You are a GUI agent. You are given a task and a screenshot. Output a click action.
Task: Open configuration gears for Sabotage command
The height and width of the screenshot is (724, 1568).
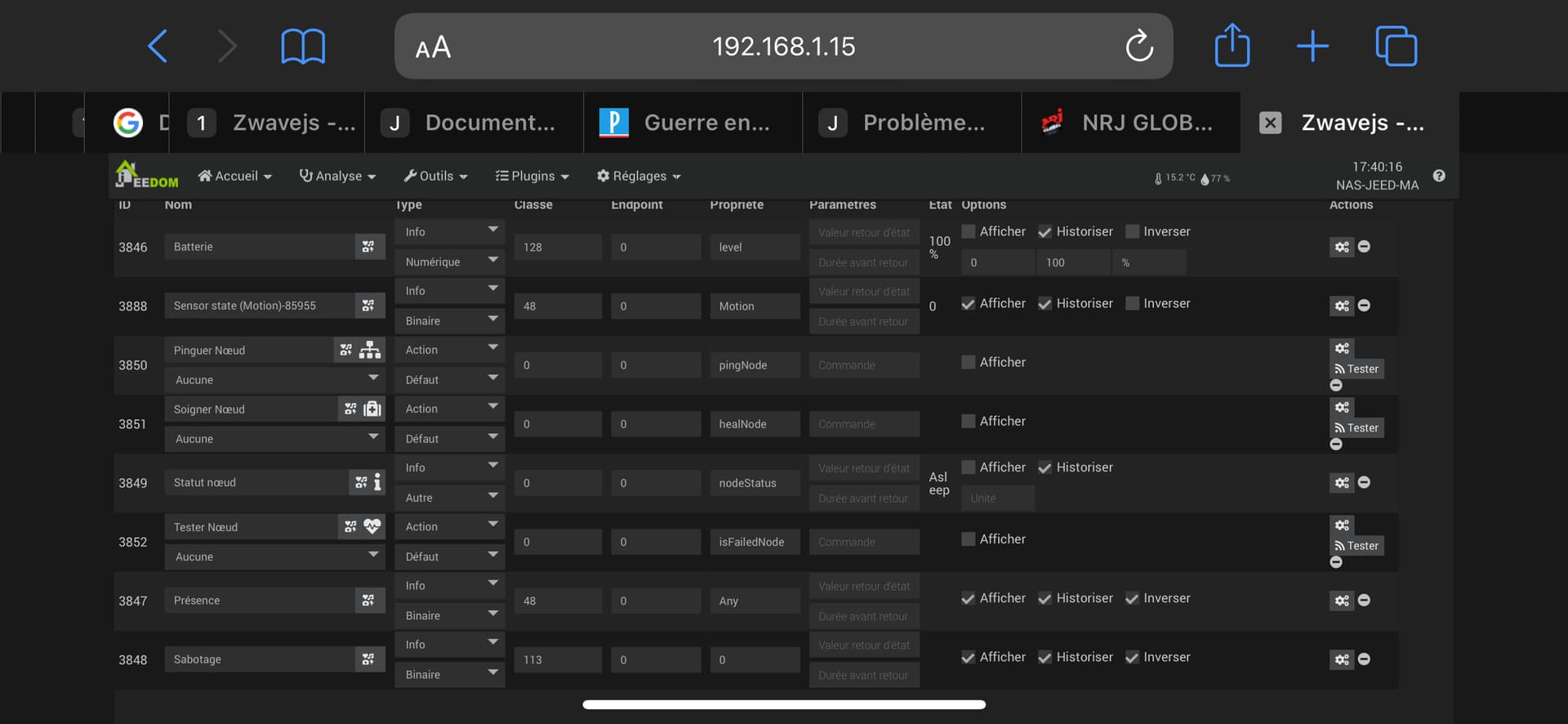pos(1342,659)
